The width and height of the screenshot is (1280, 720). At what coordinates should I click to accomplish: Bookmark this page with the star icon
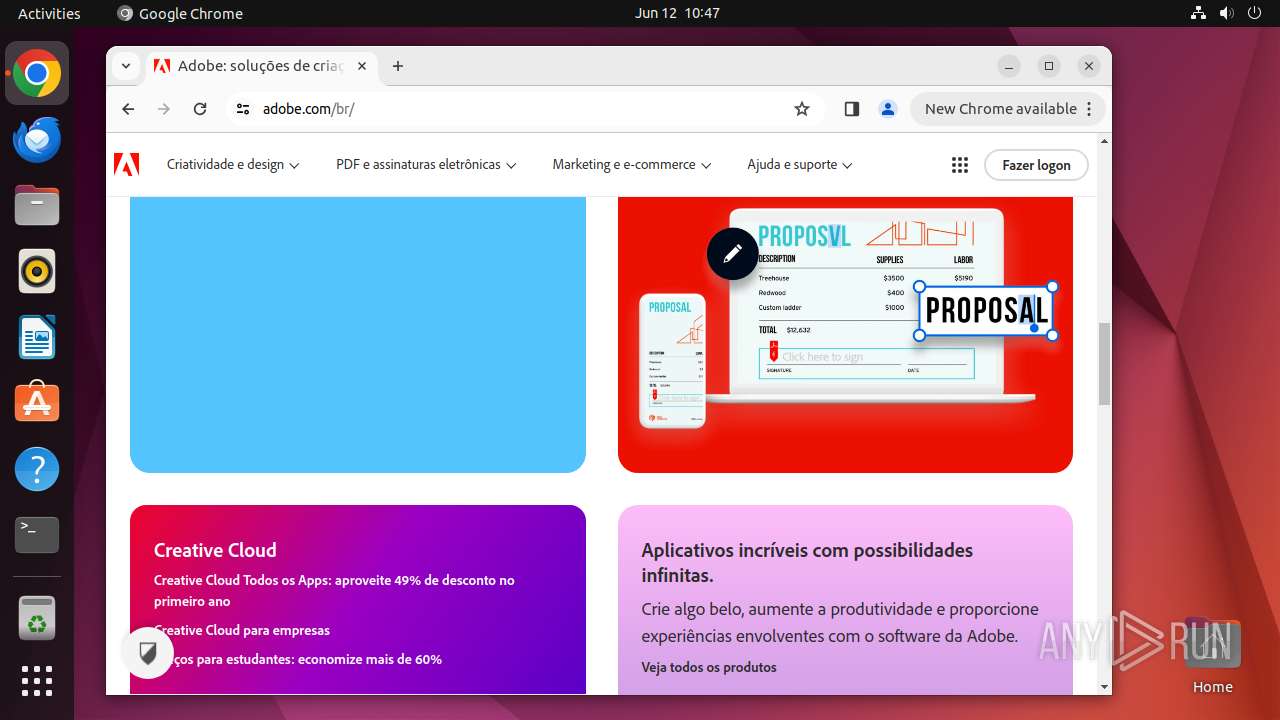click(x=802, y=109)
